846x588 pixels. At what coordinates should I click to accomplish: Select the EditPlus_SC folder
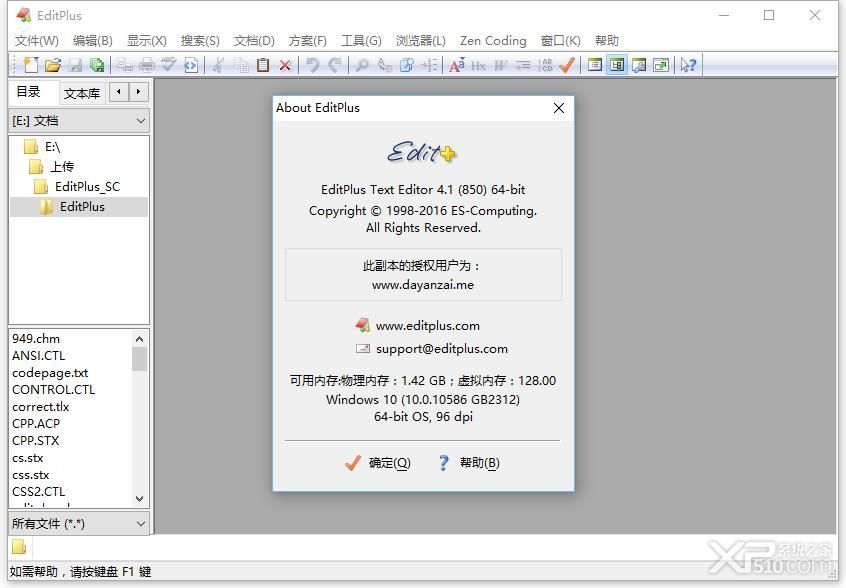[87, 187]
